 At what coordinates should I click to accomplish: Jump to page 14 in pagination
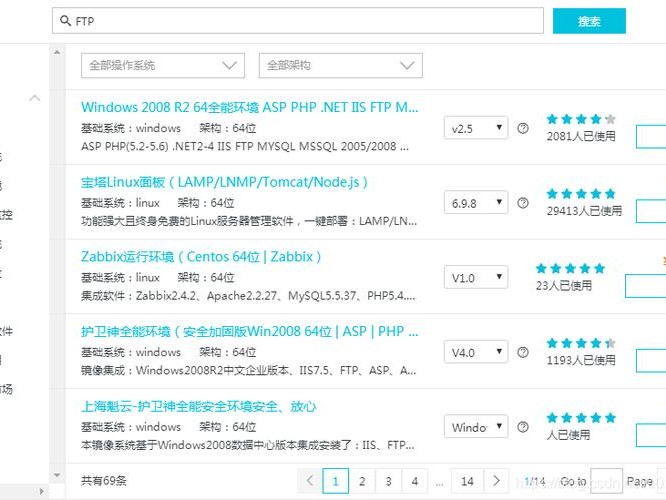467,481
